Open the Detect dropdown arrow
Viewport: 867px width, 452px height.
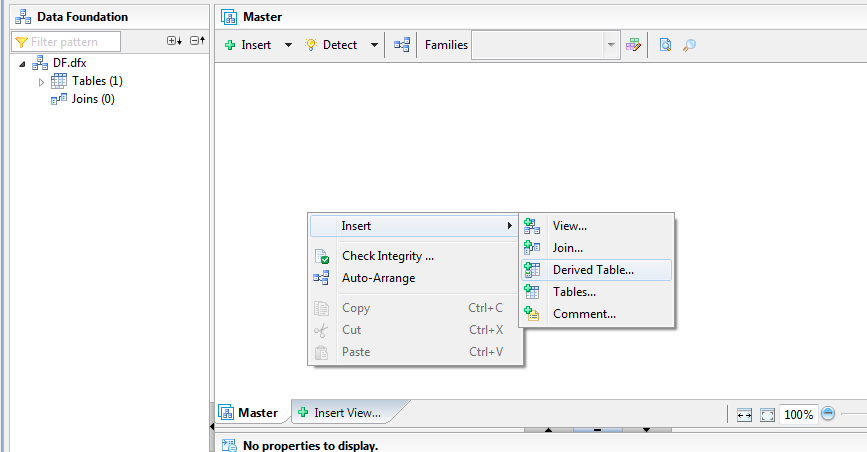374,45
